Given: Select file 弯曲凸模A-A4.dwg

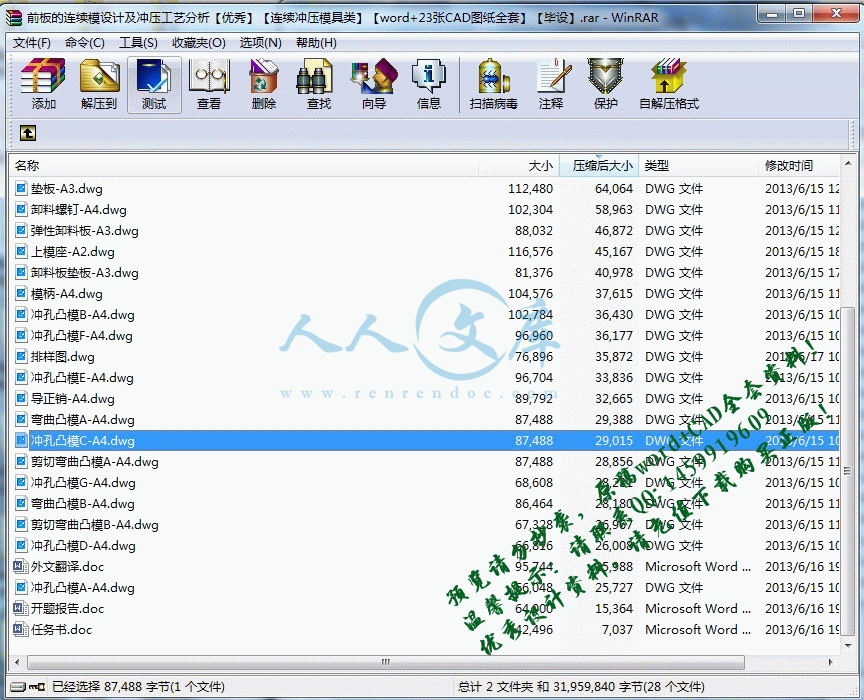Looking at the screenshot, I should pos(83,419).
